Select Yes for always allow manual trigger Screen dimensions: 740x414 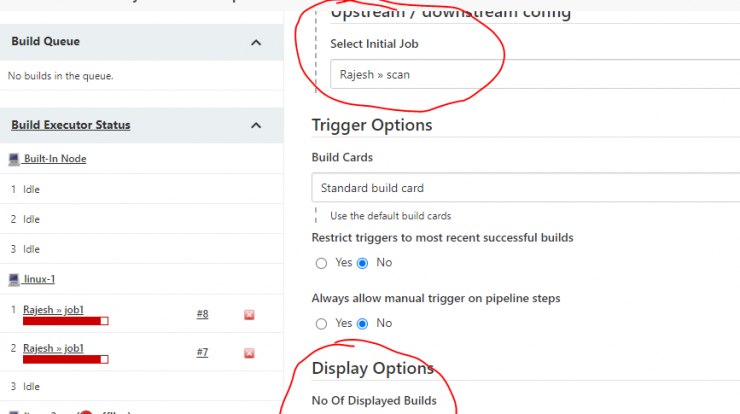[x=321, y=323]
